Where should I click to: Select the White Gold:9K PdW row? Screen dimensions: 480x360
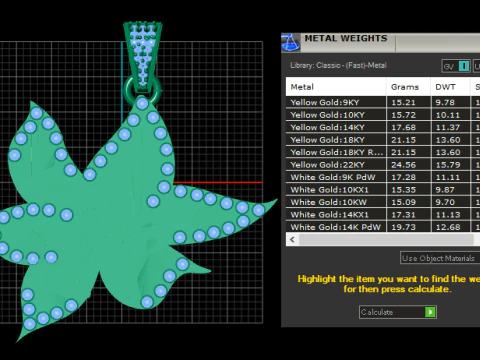(383, 177)
